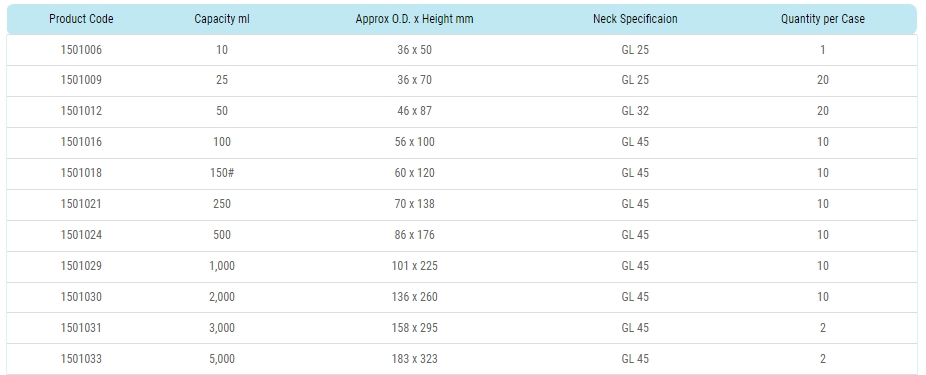Click the Product Code column header
Screen dimensions: 926x375
(81, 19)
